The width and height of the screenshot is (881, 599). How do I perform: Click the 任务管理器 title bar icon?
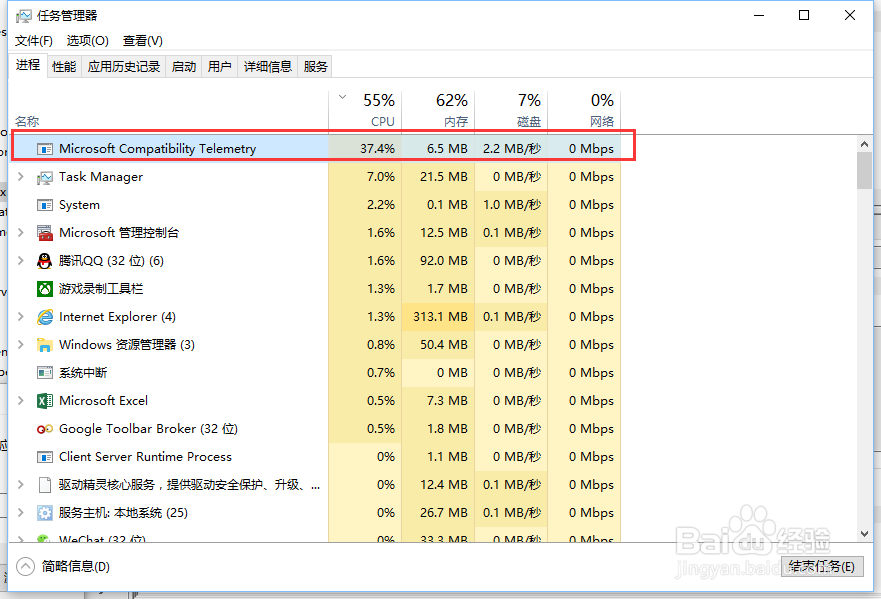click(x=24, y=16)
